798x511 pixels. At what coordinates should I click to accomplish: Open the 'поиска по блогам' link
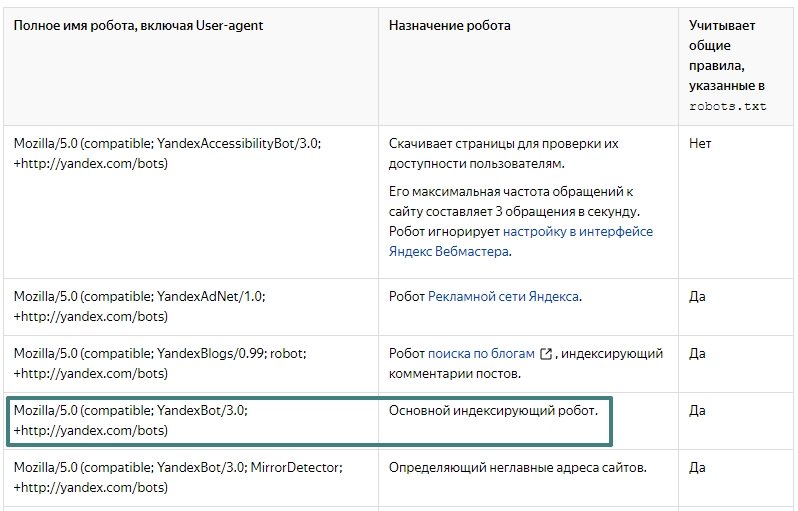[482, 354]
